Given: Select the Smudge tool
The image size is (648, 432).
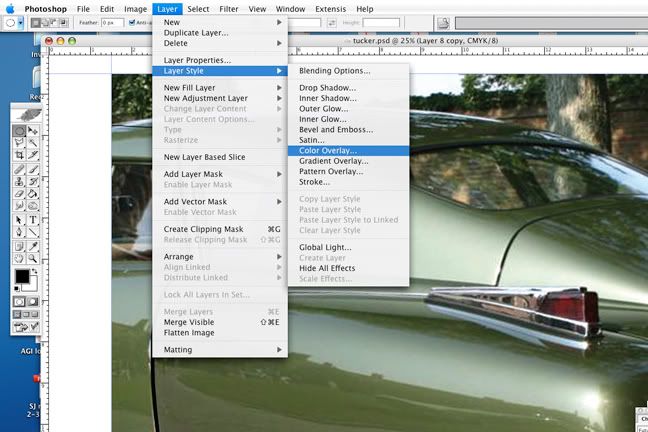Looking at the screenshot, I should click(19, 205).
